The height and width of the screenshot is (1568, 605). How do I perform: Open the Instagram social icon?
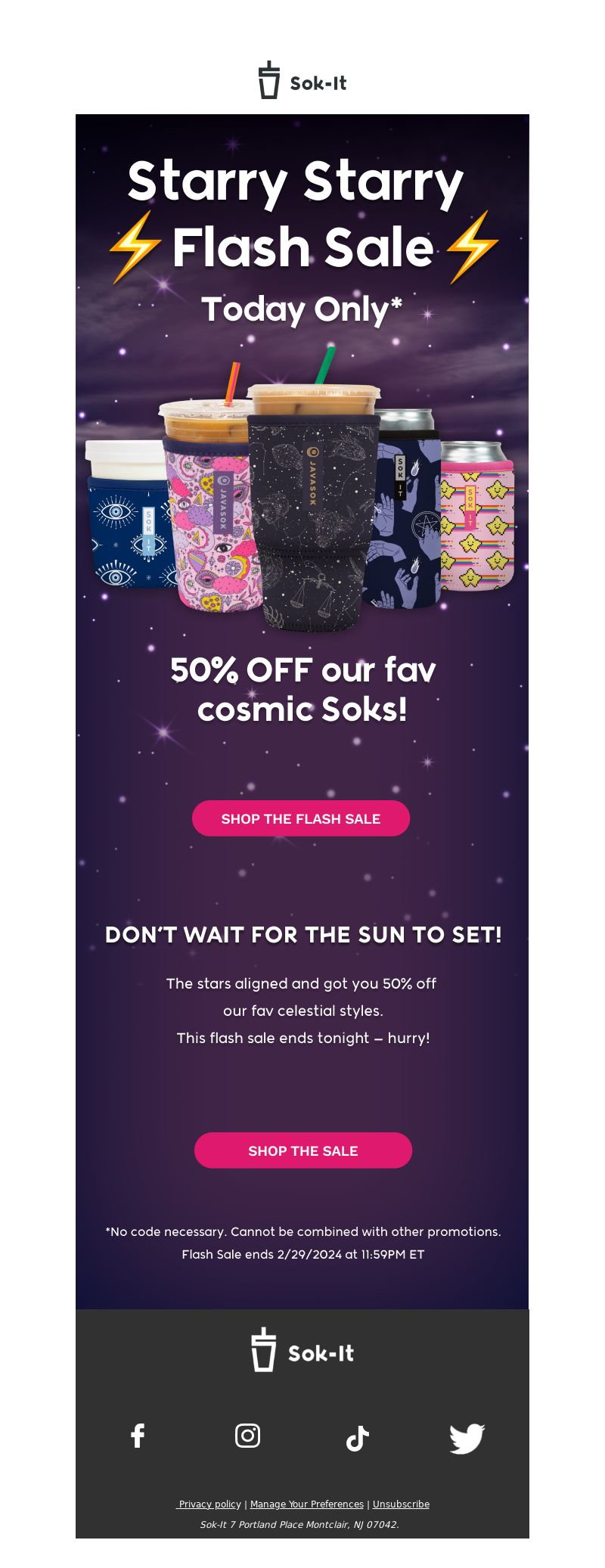247,1435
